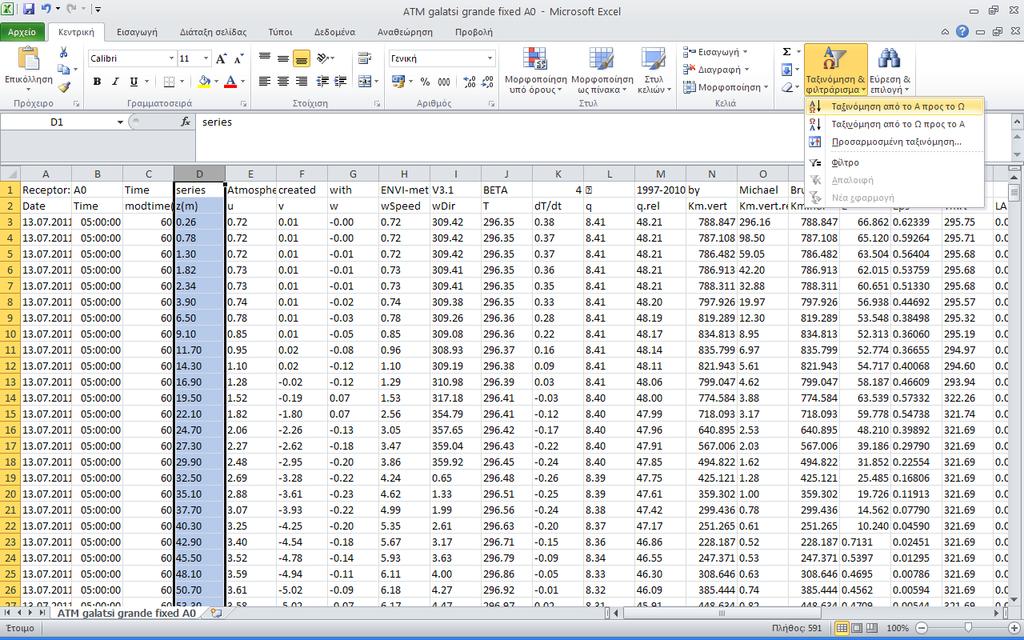Open Εύρεση & επιλογή binoculars
Image resolution: width=1024 pixels, height=640 pixels.
pyautogui.click(x=889, y=70)
